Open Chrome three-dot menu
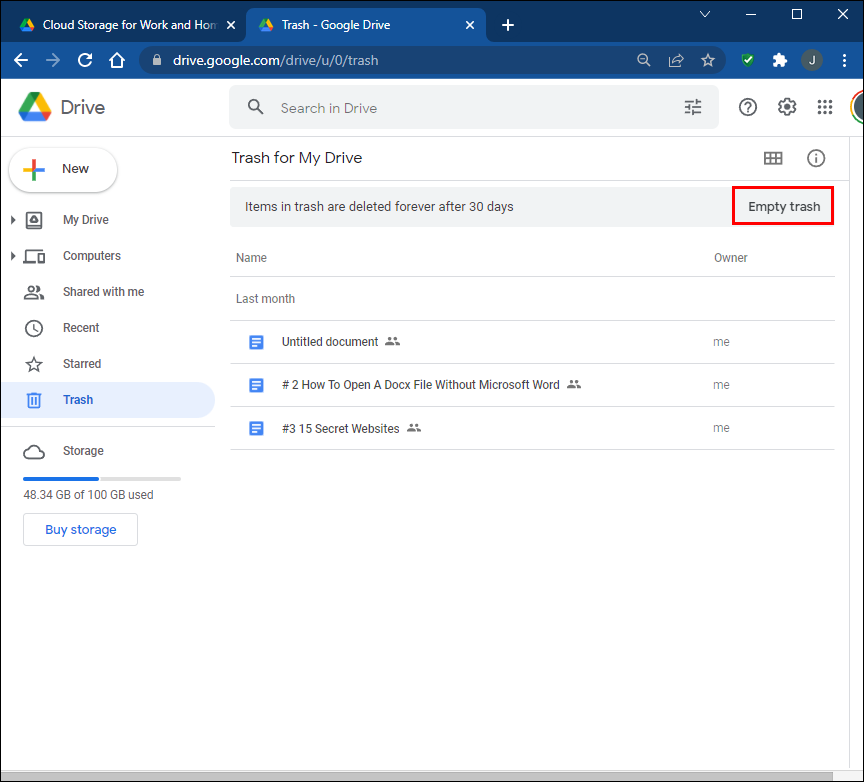Viewport: 864px width, 782px height. [x=846, y=60]
